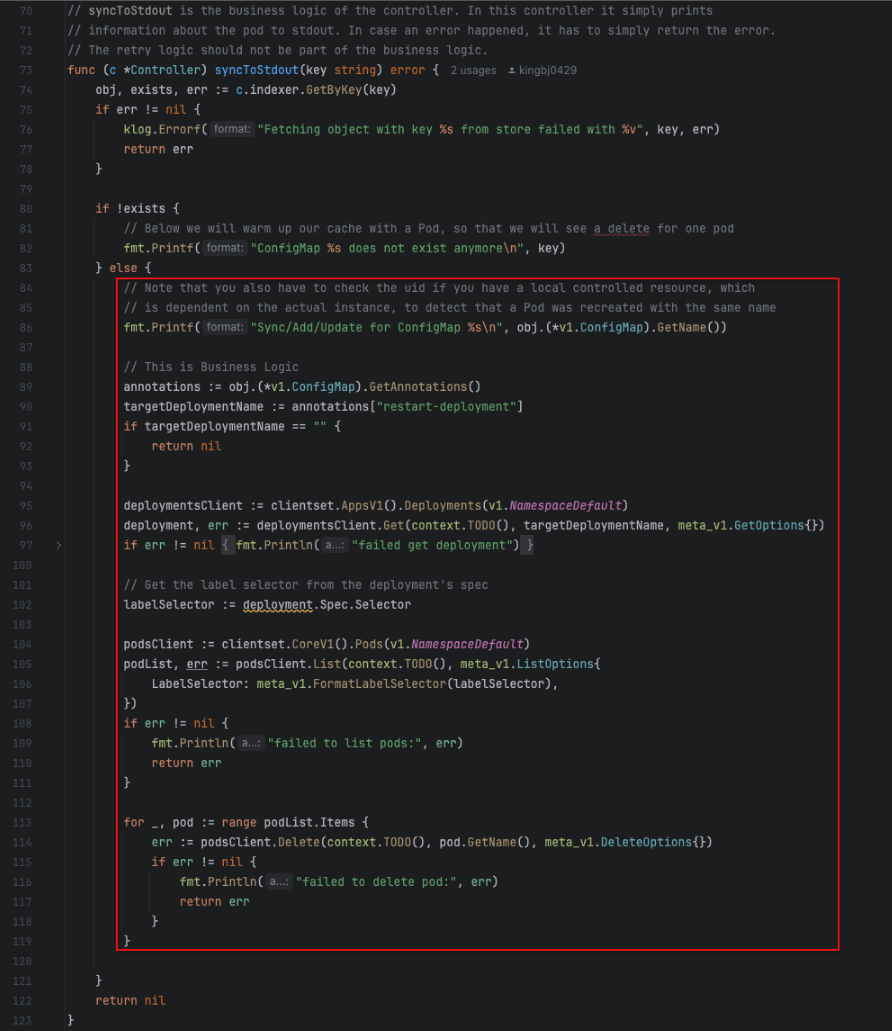The width and height of the screenshot is (892, 1031).
Task: Click 'range' keyword in the for loop on line 113
Action: pyautogui.click(x=239, y=823)
